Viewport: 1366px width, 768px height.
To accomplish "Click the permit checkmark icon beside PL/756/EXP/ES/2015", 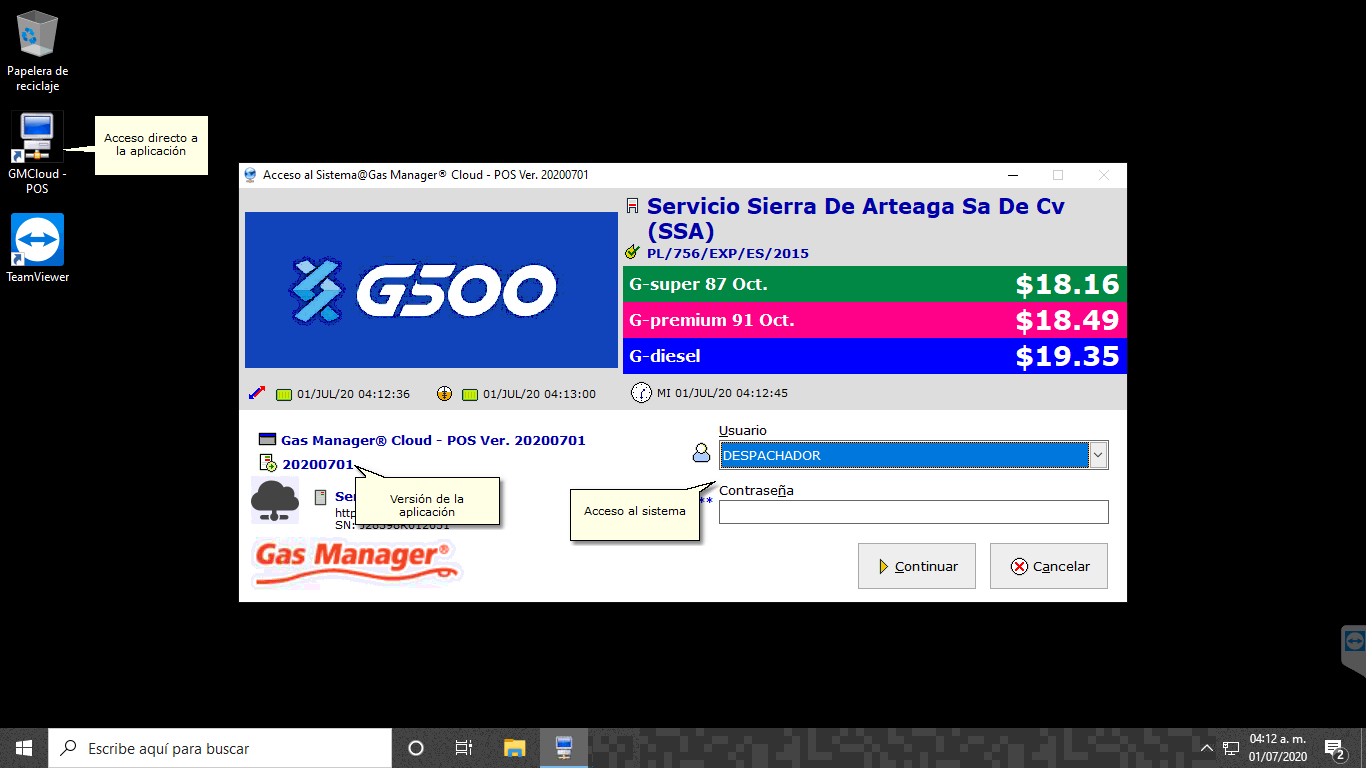I will [x=632, y=253].
